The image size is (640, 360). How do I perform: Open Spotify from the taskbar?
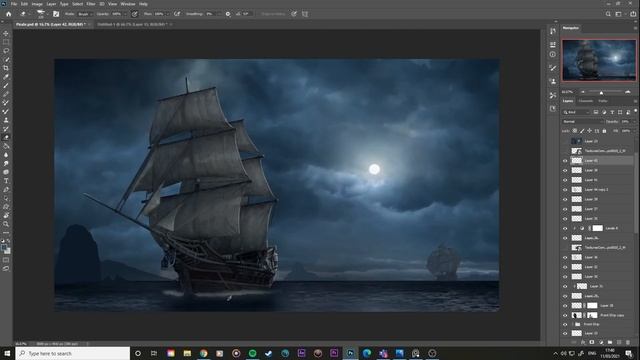[252, 353]
